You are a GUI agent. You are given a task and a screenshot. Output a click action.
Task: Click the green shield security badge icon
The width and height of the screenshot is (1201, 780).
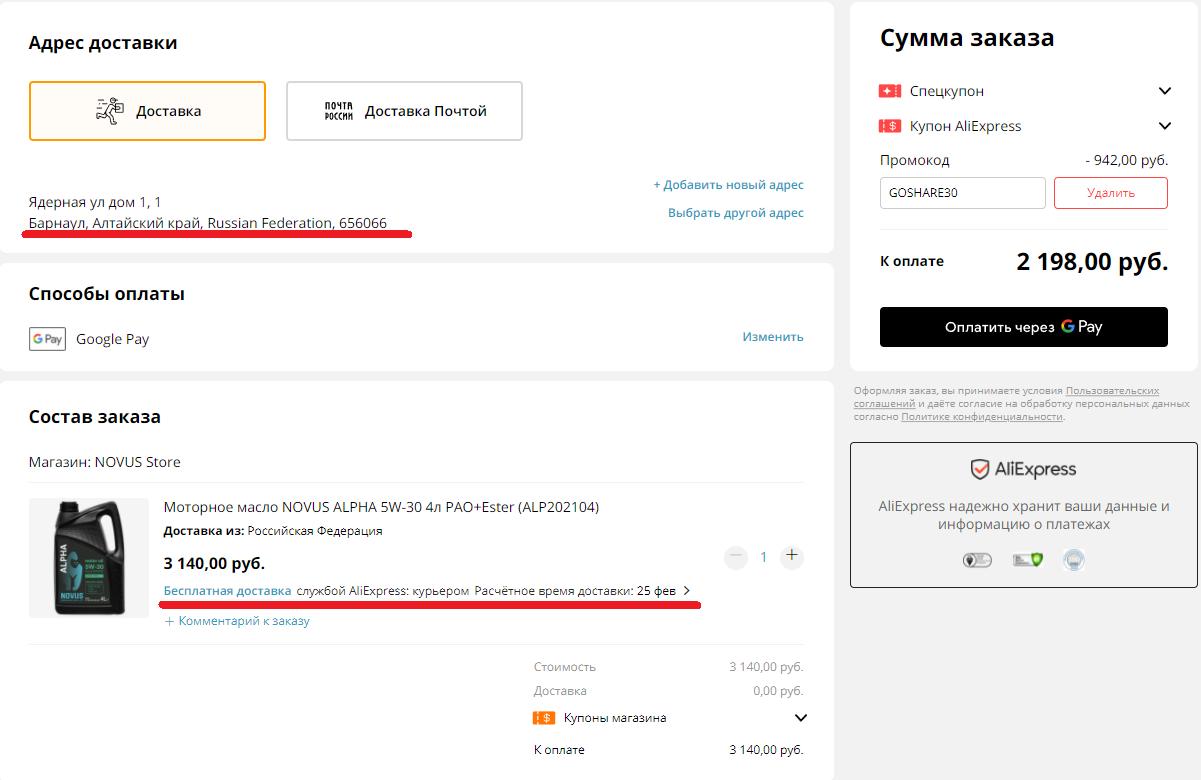pyautogui.click(x=1027, y=560)
